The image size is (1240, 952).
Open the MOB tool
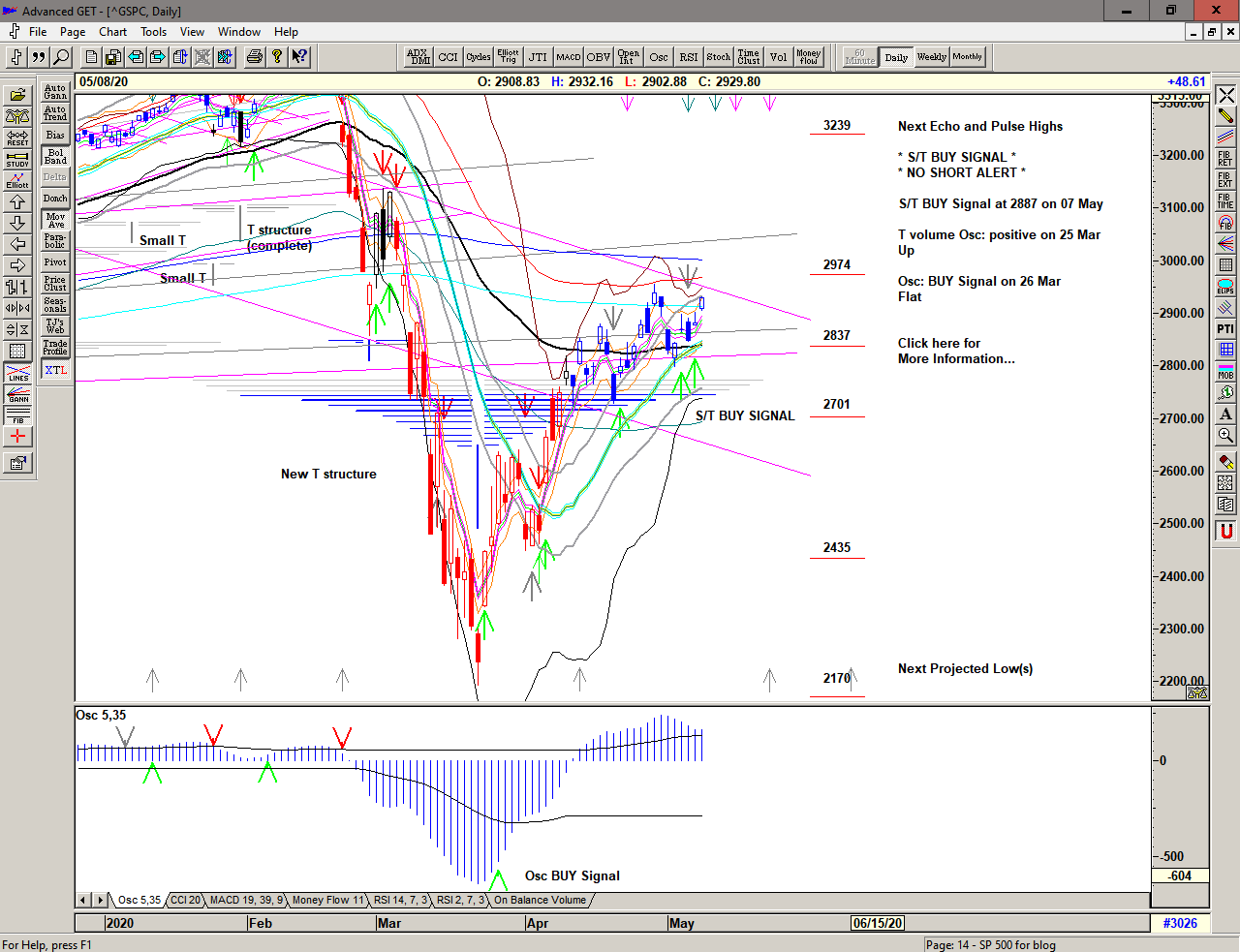click(1225, 371)
